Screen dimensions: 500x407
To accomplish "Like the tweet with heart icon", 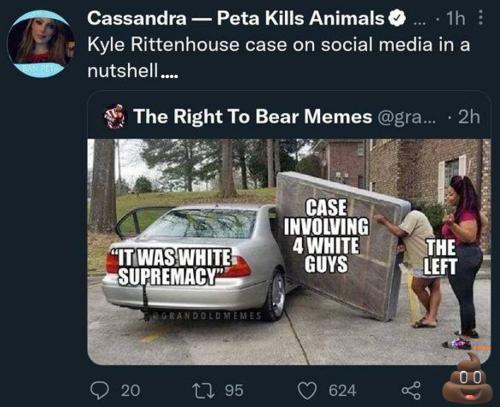I will (307, 391).
